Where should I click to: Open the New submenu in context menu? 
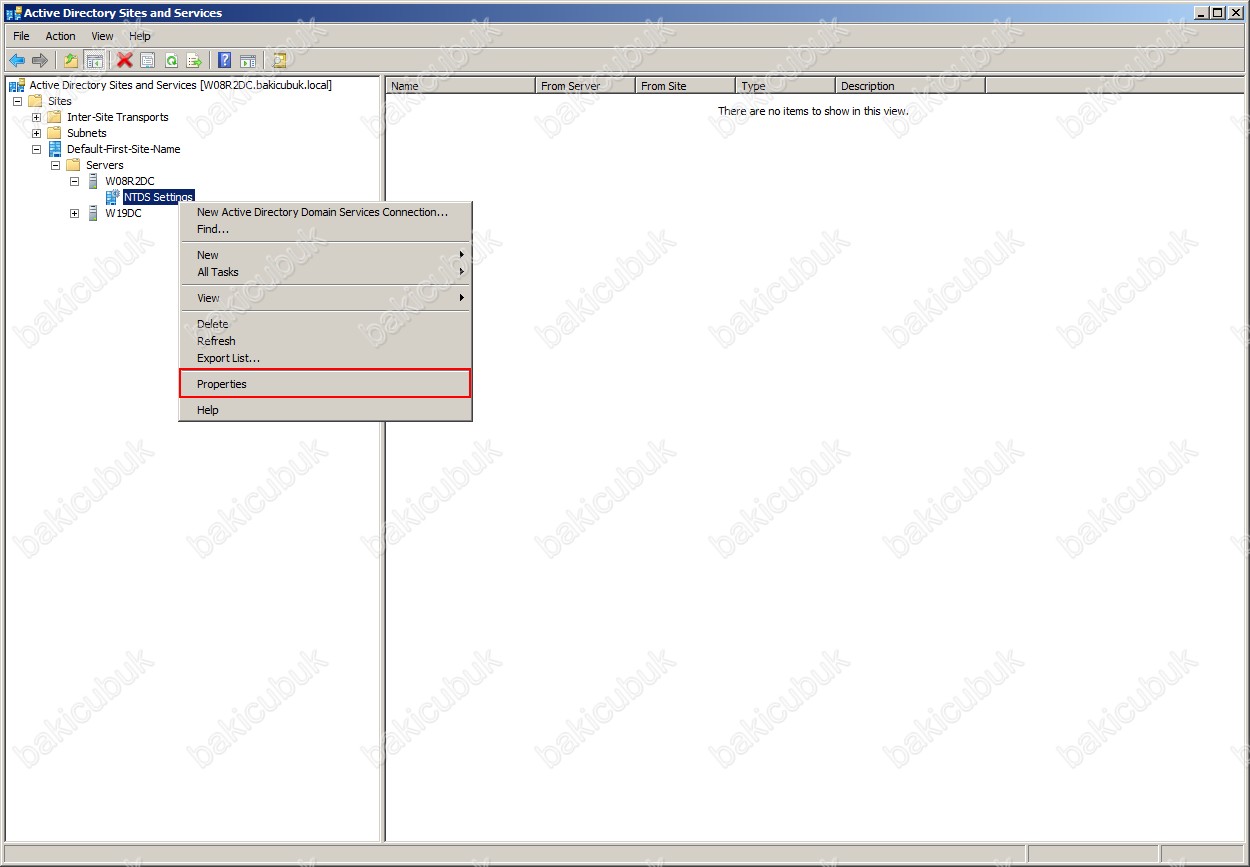point(325,255)
